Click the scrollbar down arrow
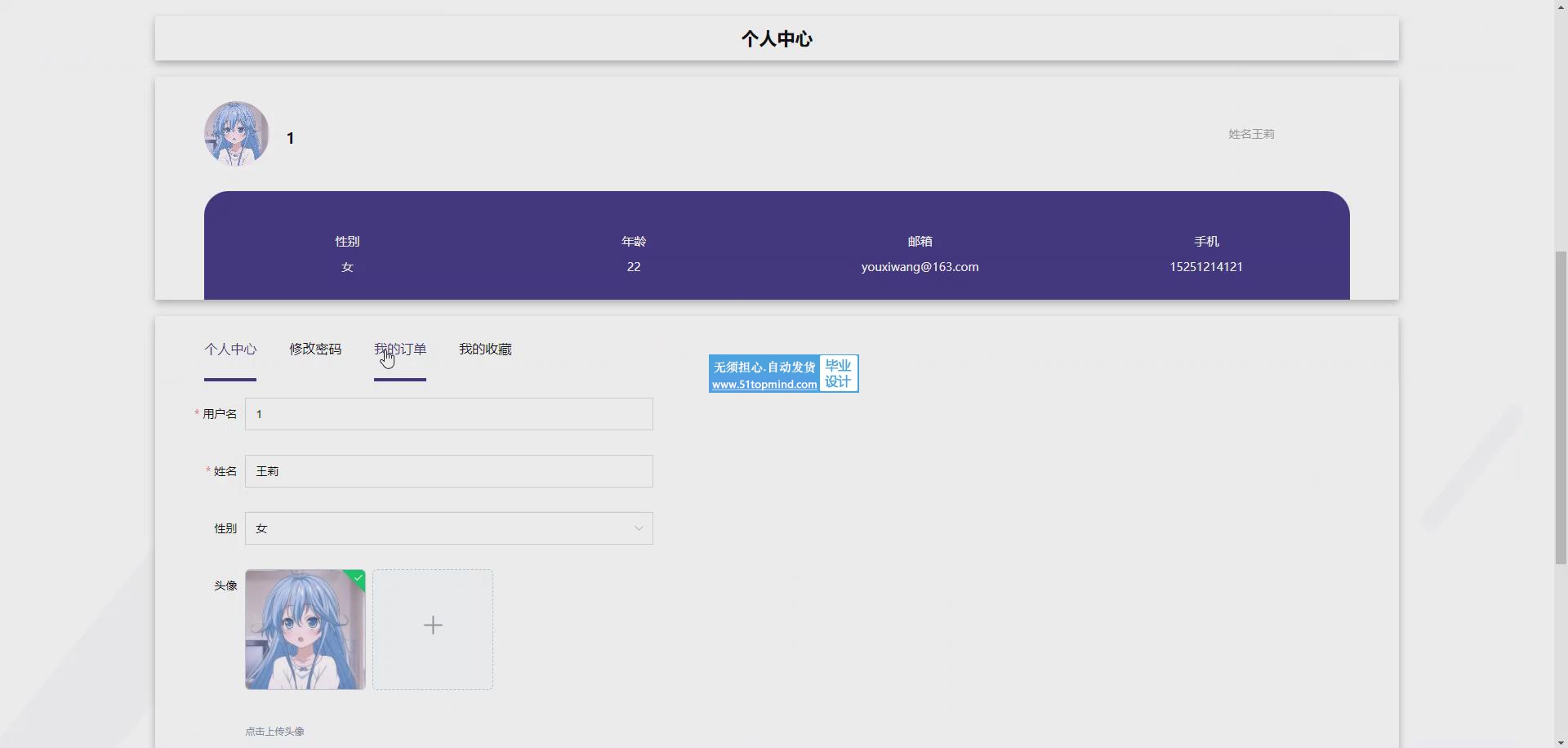This screenshot has width=1568, height=748. pos(1561,741)
